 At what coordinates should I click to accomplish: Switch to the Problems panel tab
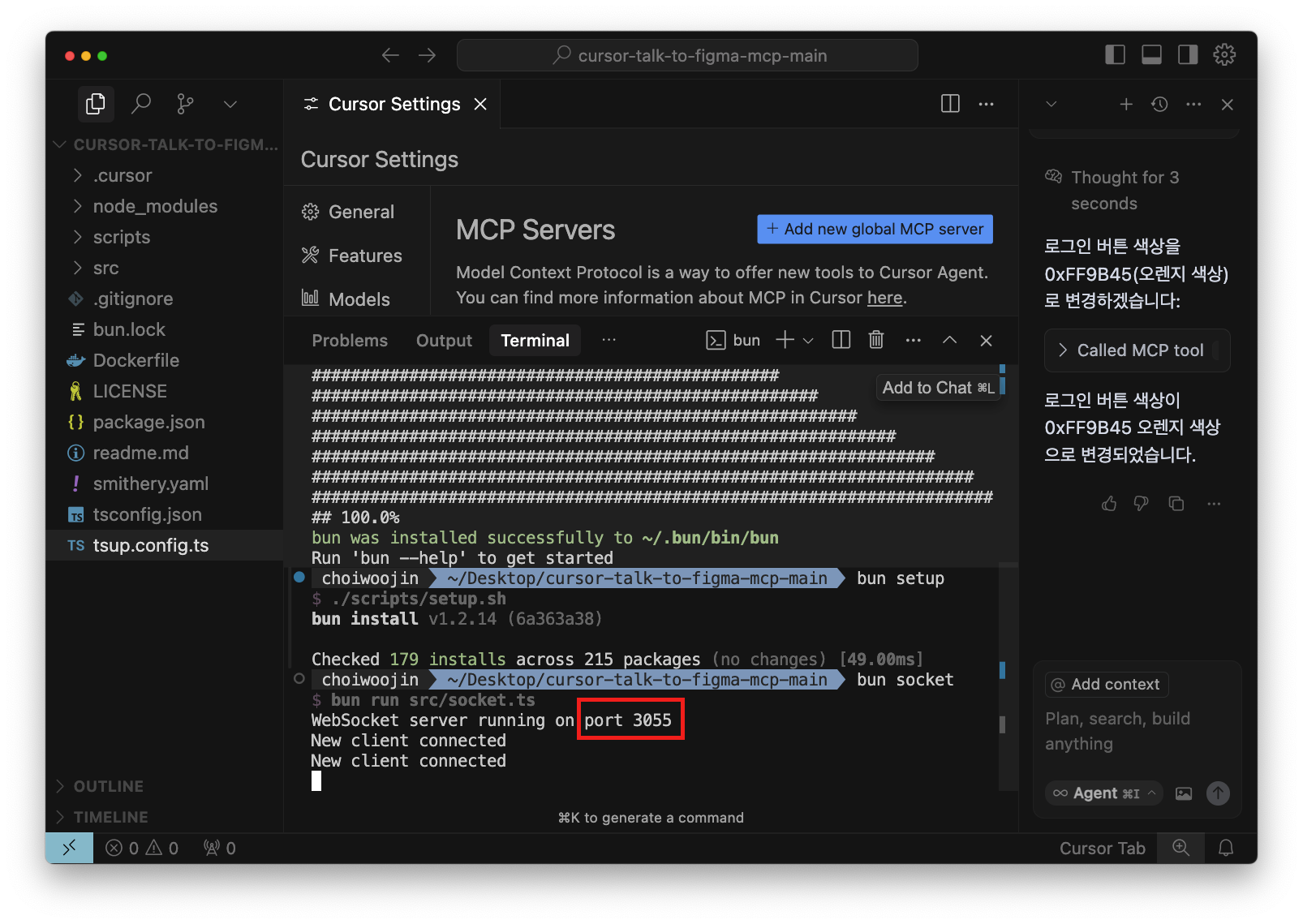point(350,341)
